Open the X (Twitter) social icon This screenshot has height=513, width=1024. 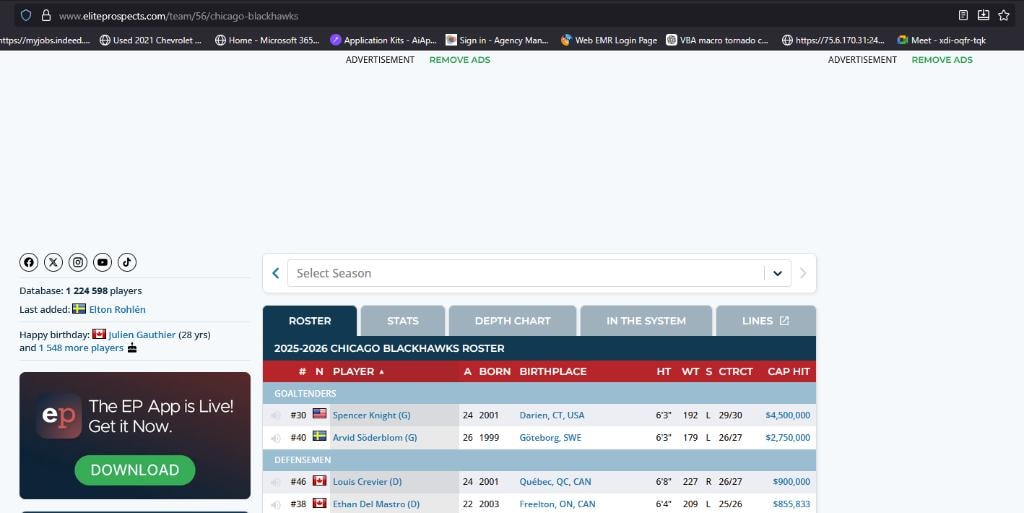click(54, 262)
